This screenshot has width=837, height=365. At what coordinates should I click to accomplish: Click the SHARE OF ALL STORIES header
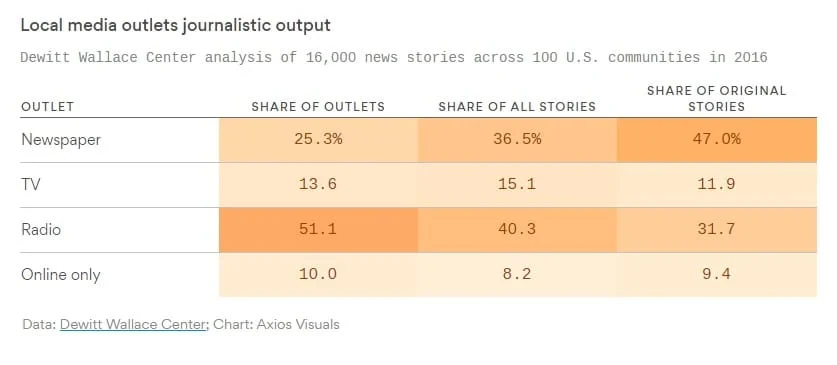pyautogui.click(x=517, y=107)
